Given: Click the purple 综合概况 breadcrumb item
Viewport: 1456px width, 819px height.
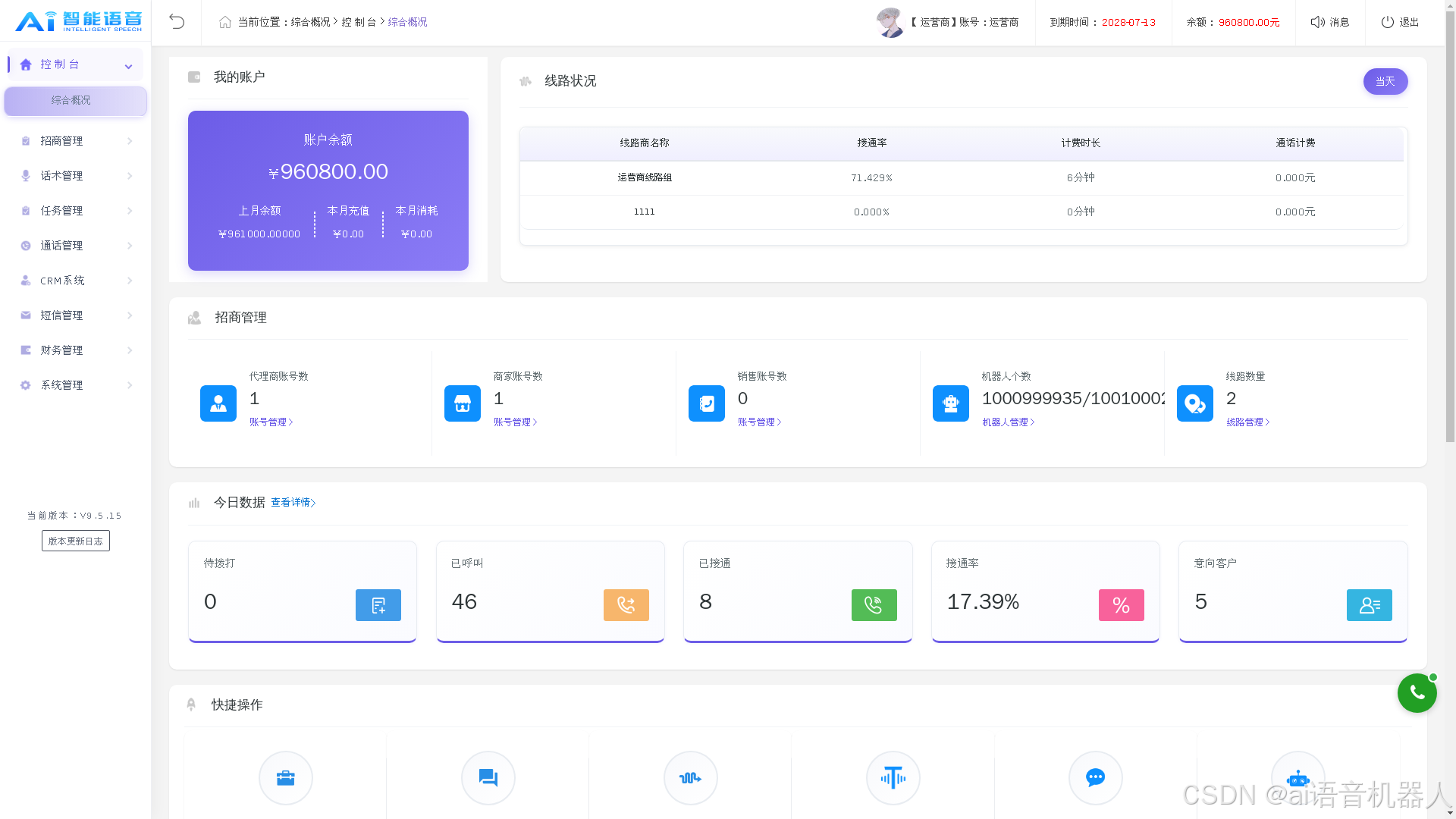Looking at the screenshot, I should pos(407,22).
